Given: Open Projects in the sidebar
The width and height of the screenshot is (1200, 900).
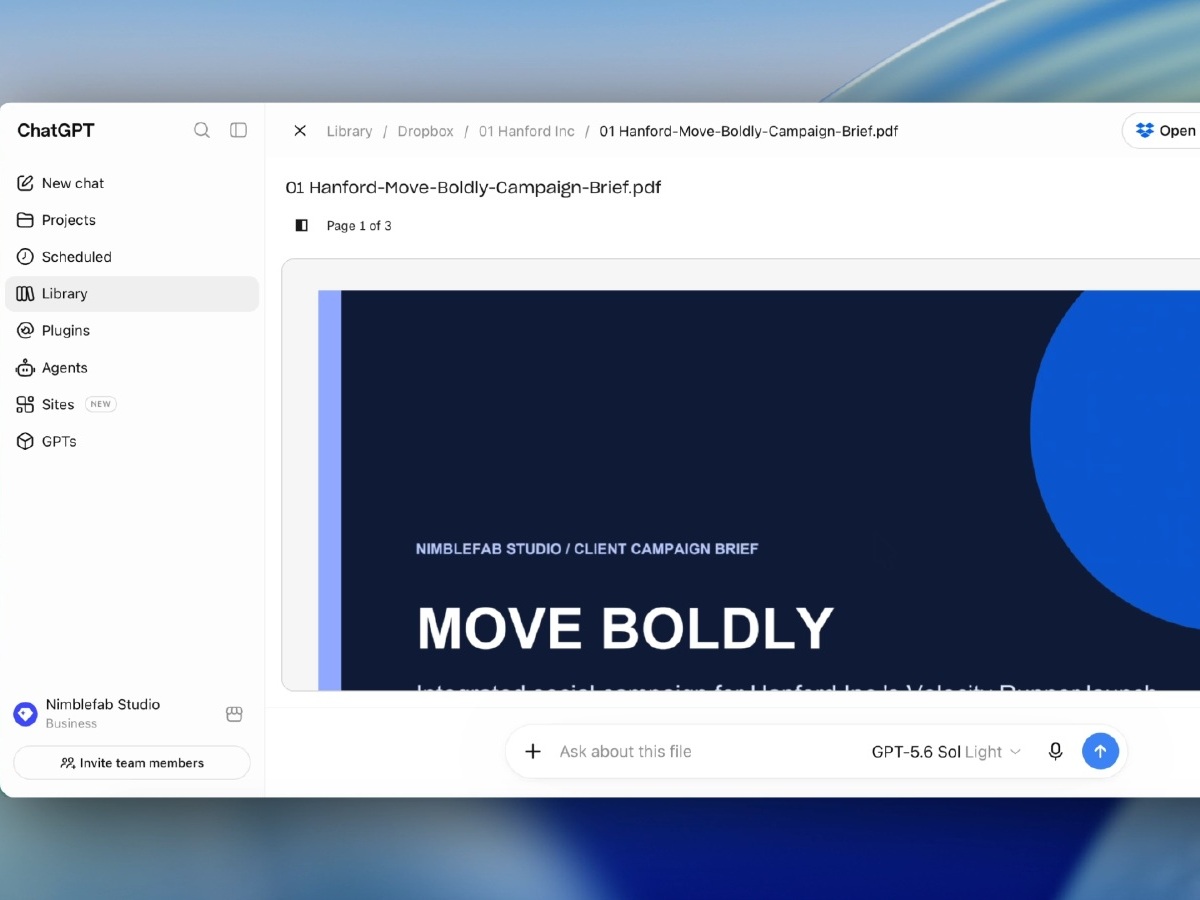Looking at the screenshot, I should point(132,220).
